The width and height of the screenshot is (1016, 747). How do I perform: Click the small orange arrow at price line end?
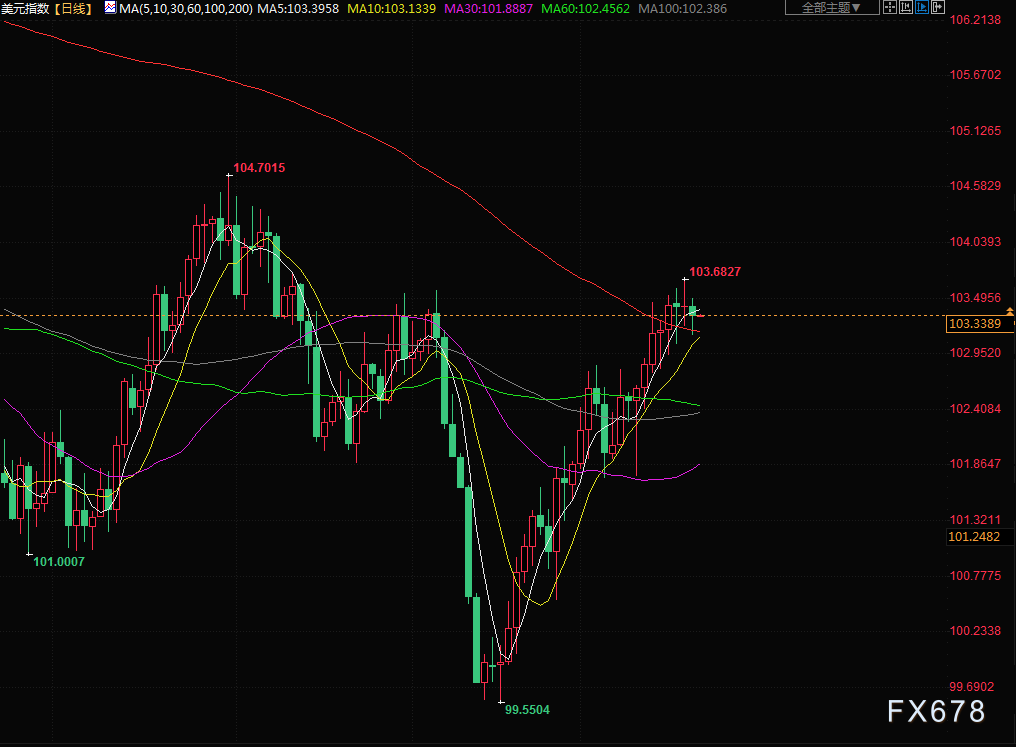1010,312
